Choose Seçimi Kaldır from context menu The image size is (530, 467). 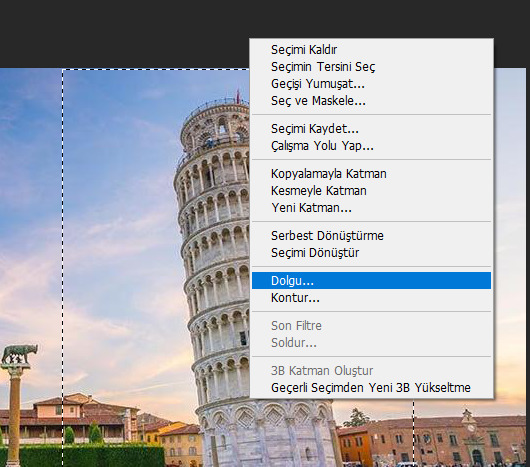click(x=371, y=50)
